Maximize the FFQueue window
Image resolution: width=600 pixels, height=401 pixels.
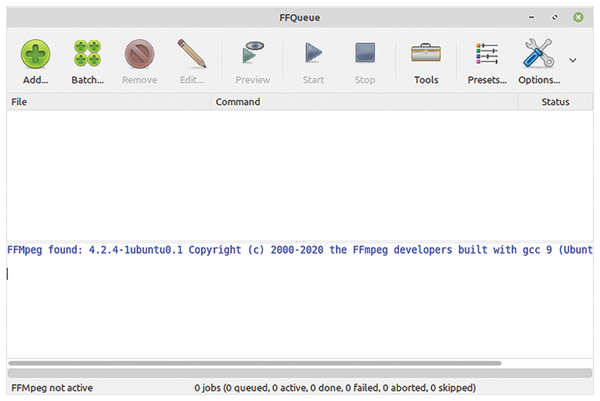[x=555, y=17]
